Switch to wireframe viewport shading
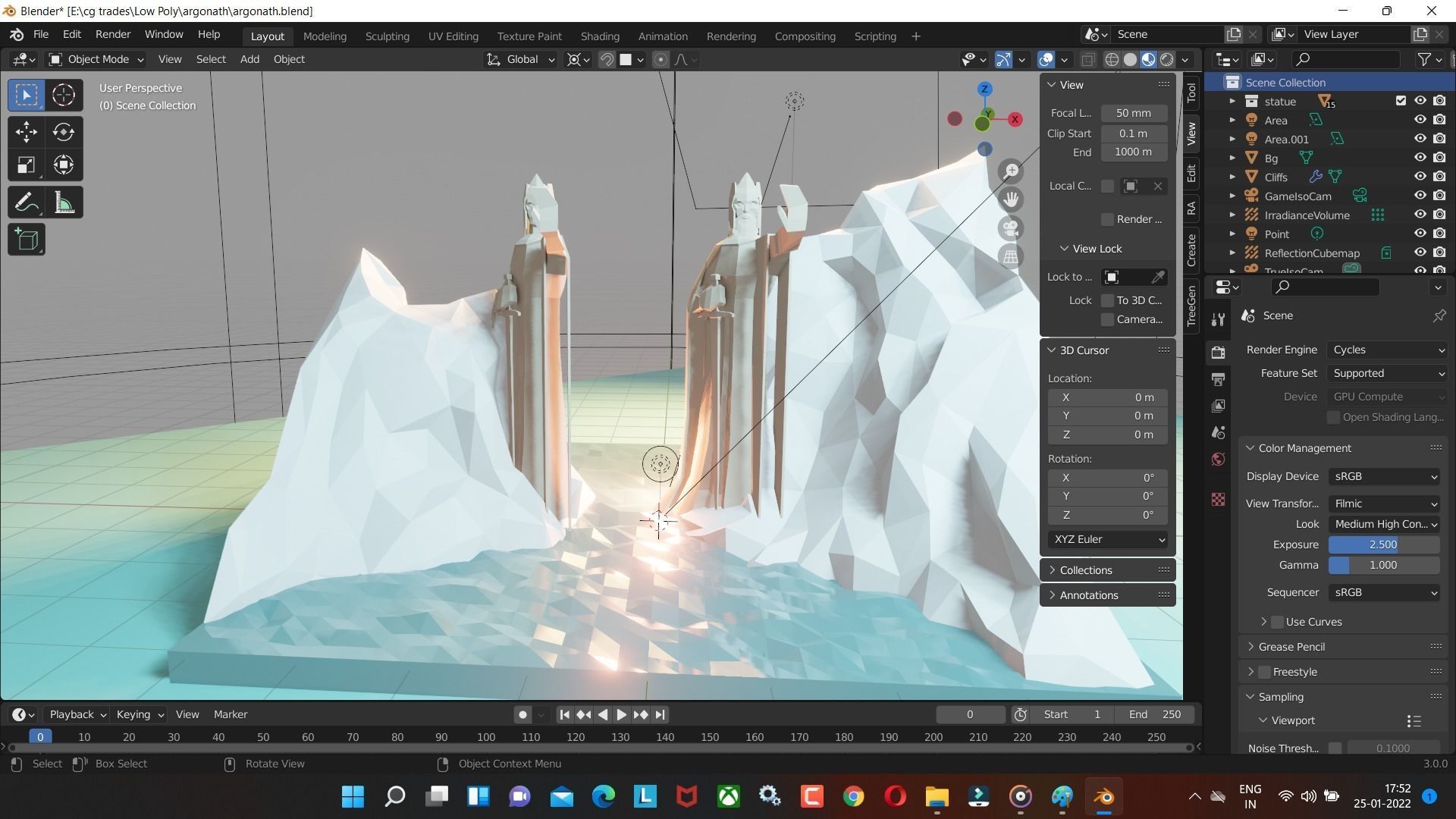This screenshot has width=1456, height=819. [1112, 59]
